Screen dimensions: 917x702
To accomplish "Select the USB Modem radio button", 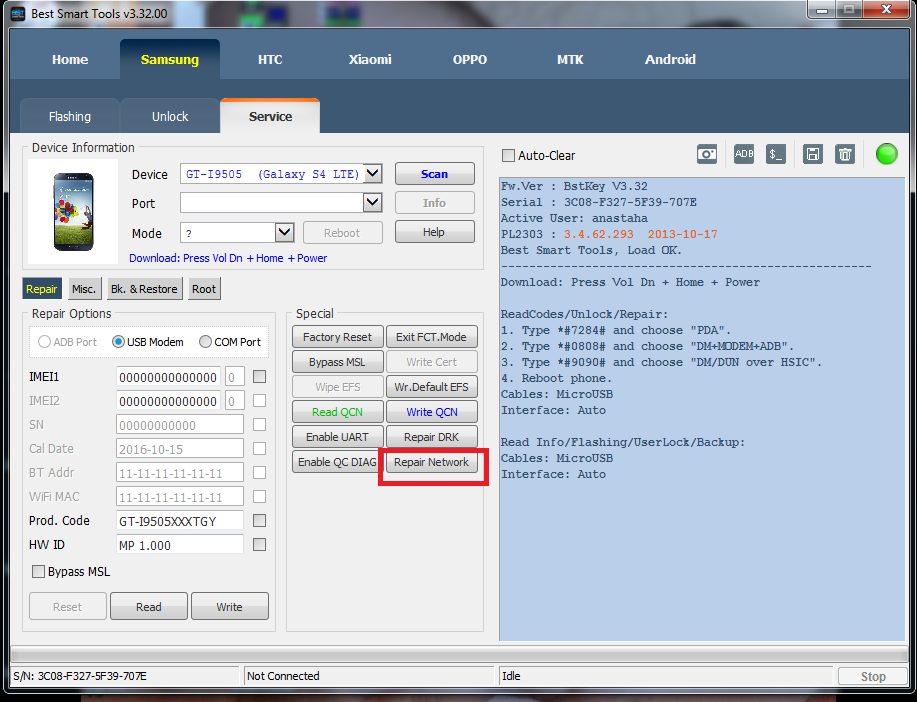I will [118, 342].
